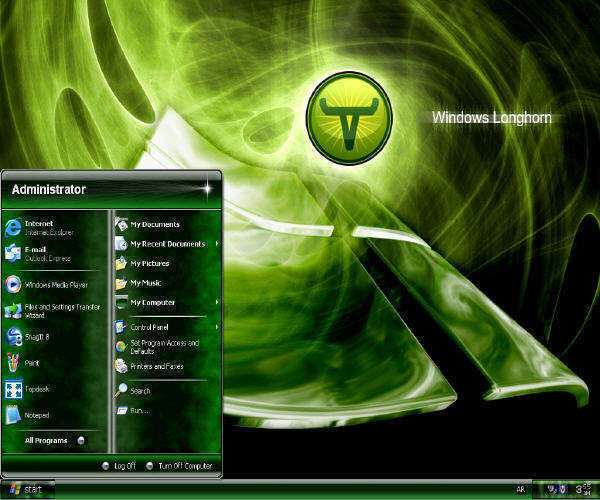Screen dimensions: 600x500
Task: Select Run... menu entry
Action: [x=166, y=411]
